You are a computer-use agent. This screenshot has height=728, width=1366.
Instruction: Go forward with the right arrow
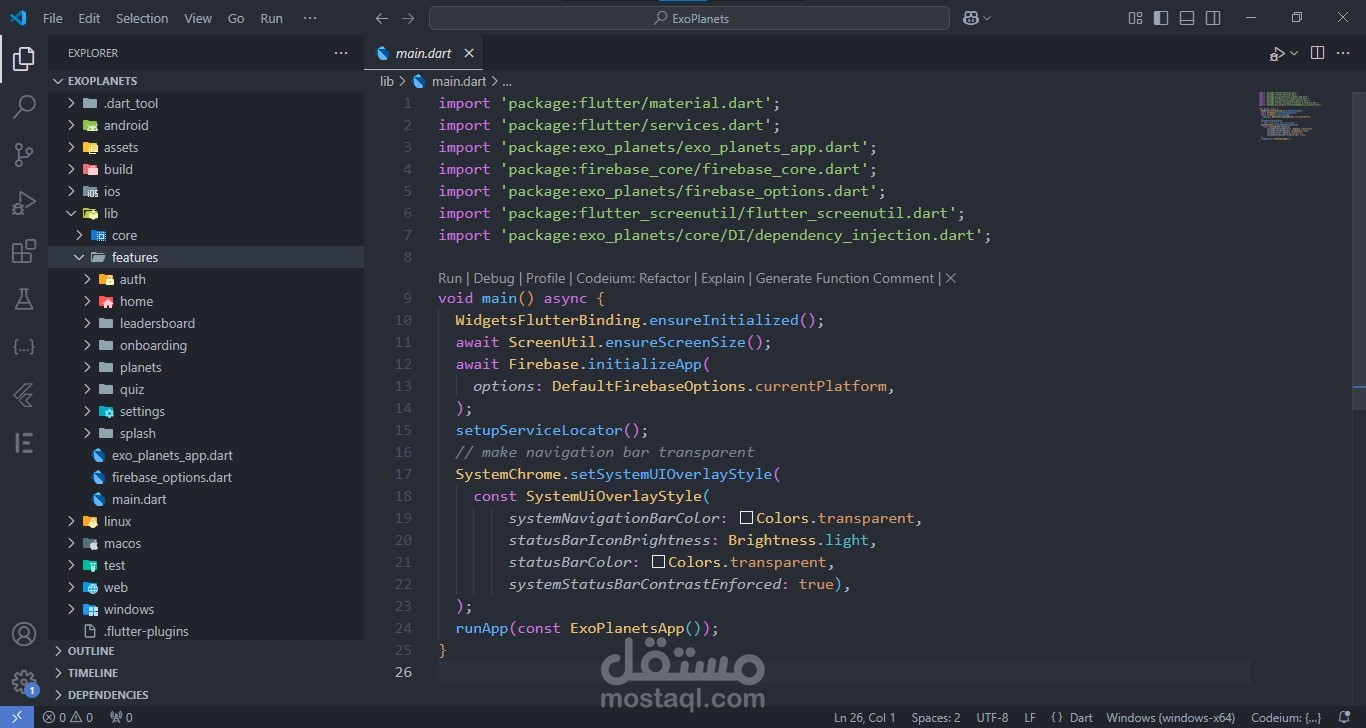(407, 18)
